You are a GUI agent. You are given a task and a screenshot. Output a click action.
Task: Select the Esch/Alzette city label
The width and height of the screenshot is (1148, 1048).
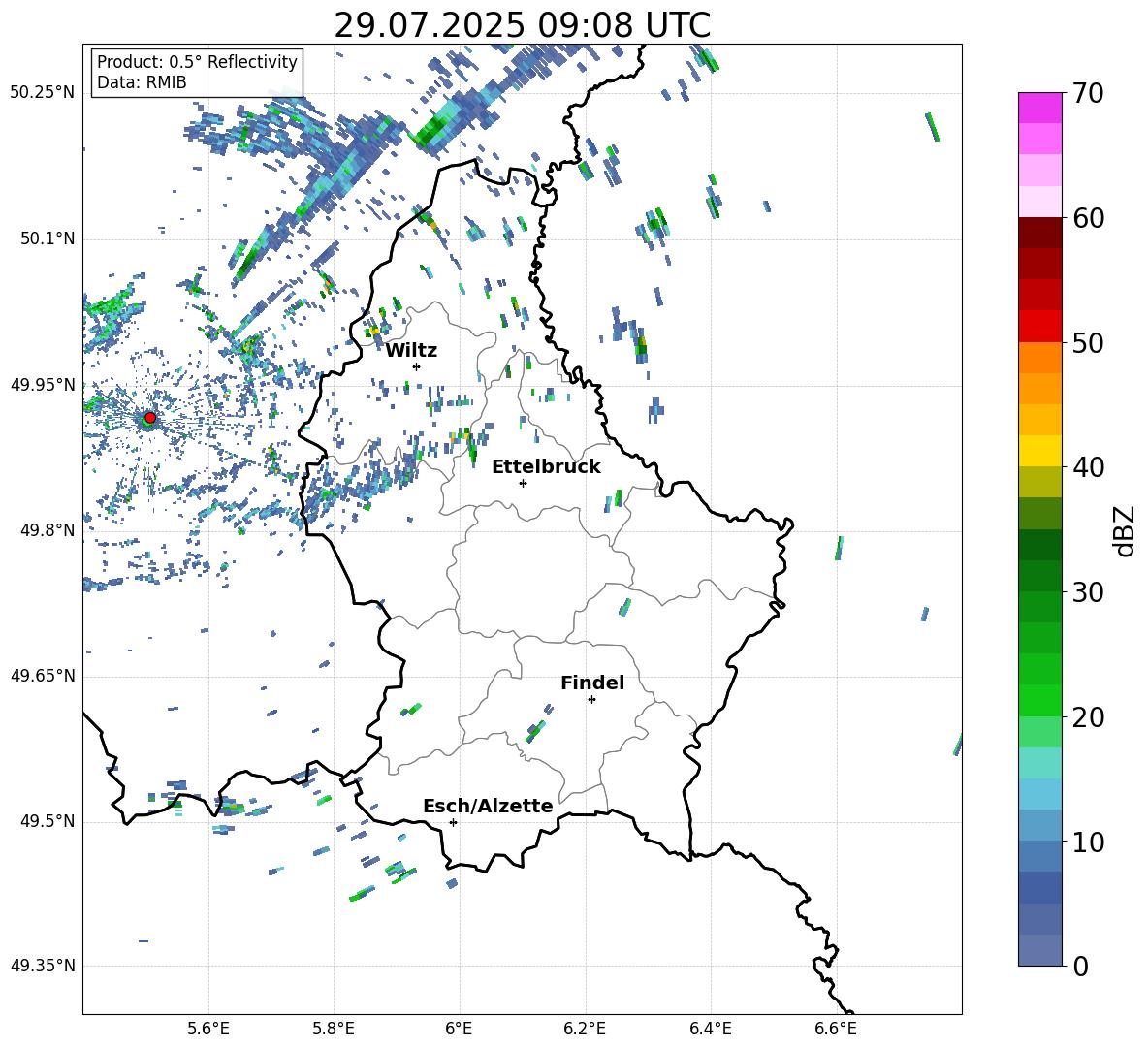[x=489, y=806]
